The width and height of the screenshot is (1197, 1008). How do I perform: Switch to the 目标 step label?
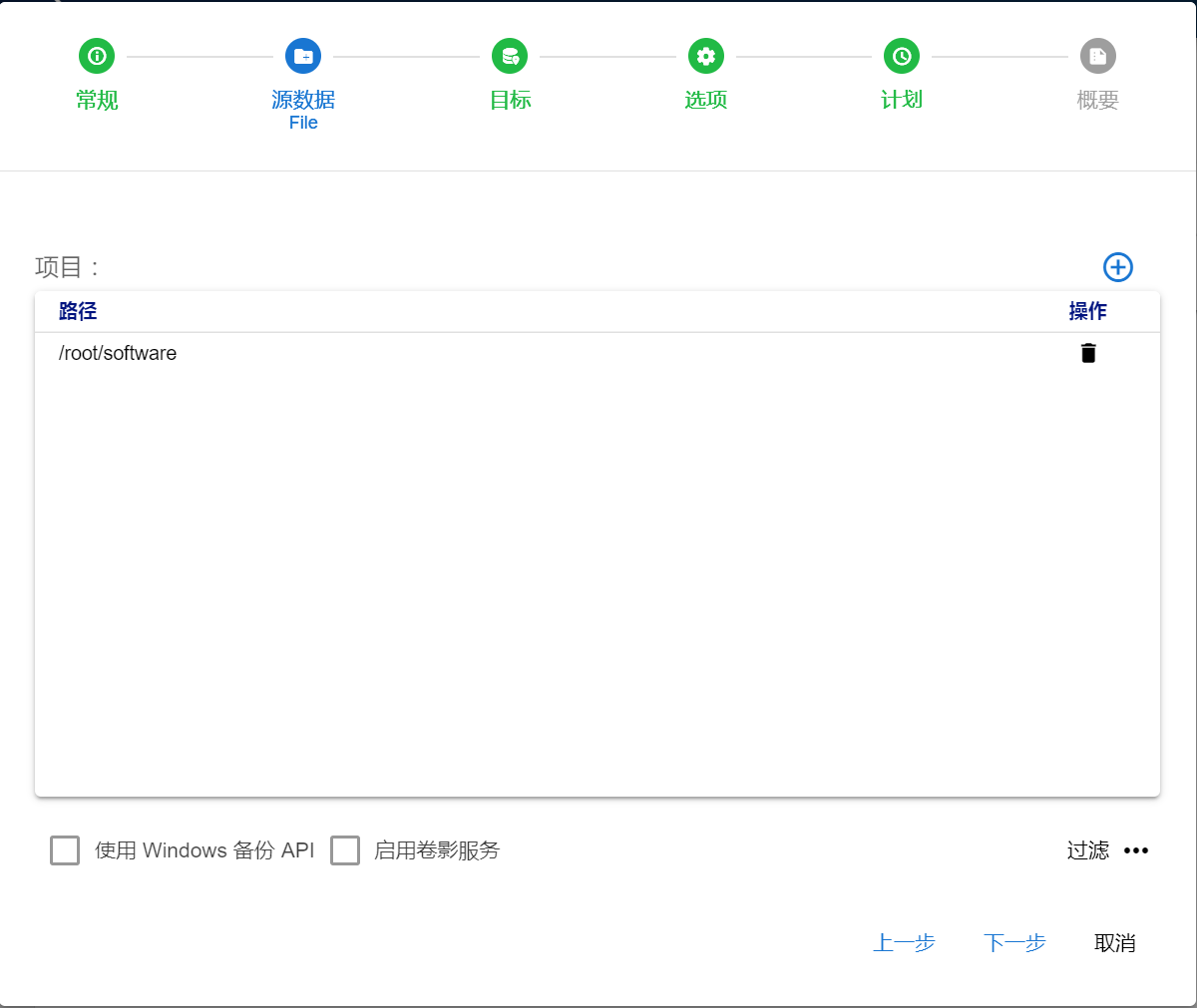click(x=510, y=100)
